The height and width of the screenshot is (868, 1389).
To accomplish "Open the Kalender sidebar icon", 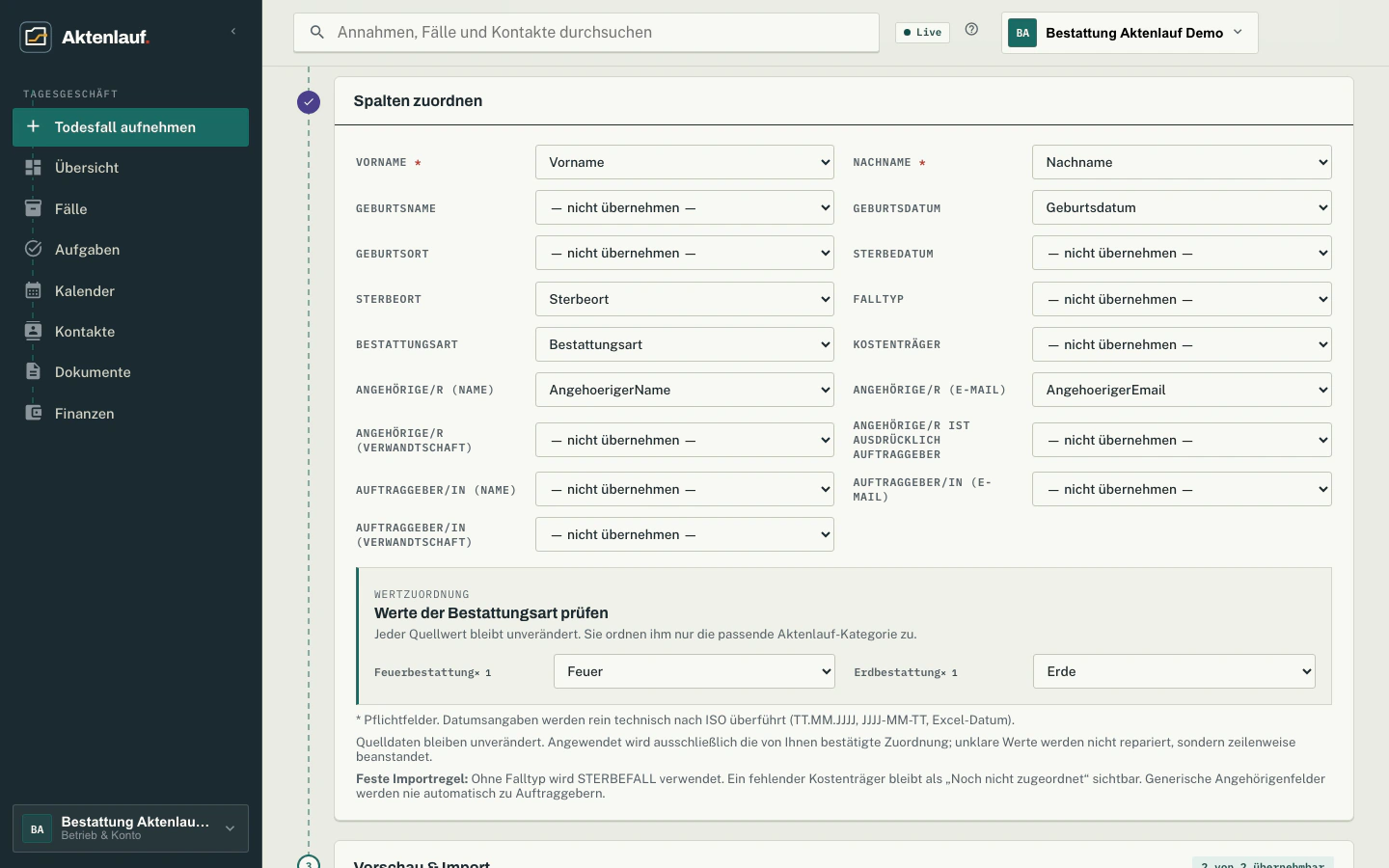I will (x=33, y=290).
